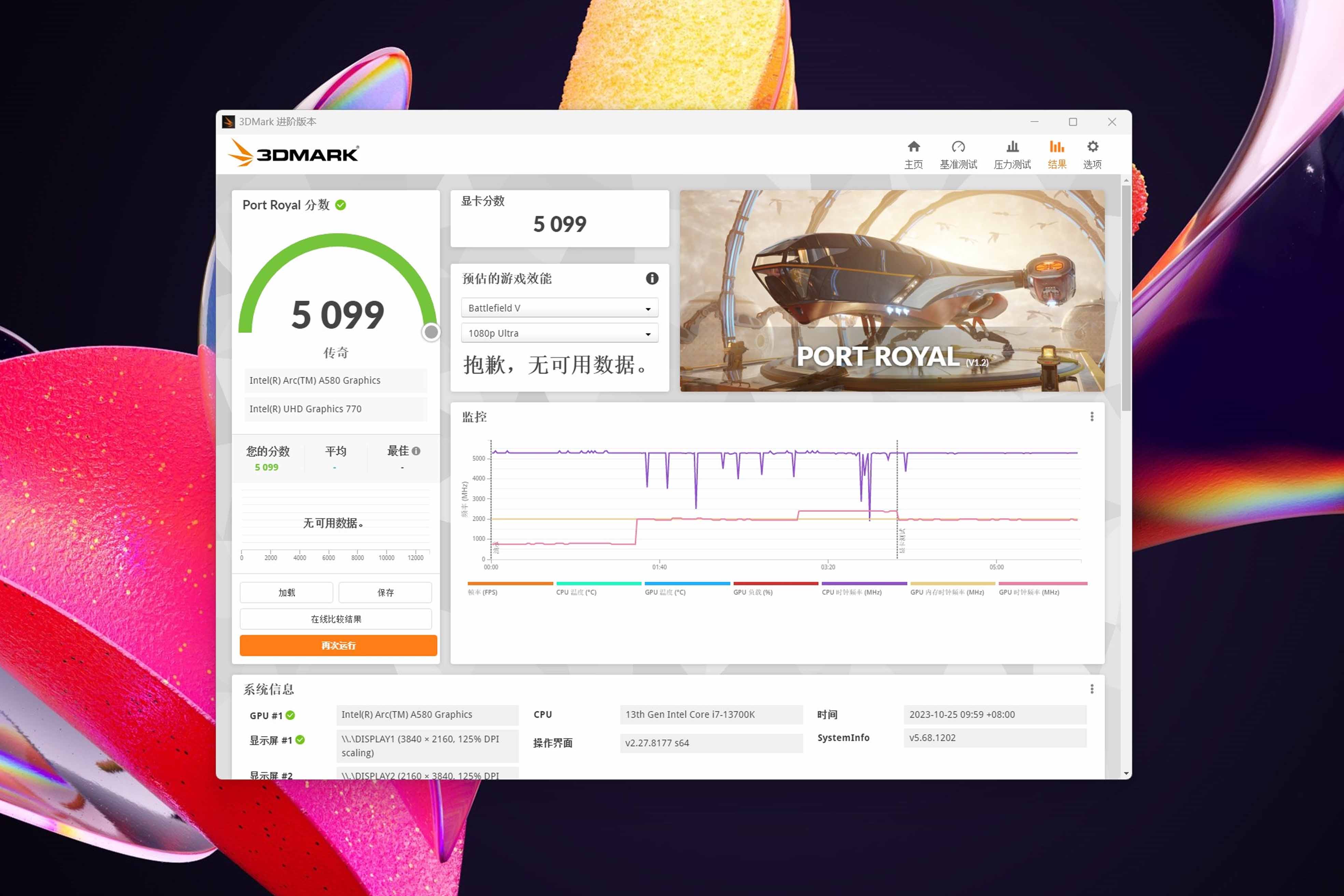1344x896 pixels.
Task: Click the CPU value 13th Gen Intel Core i7-13700K
Action: [x=711, y=715]
